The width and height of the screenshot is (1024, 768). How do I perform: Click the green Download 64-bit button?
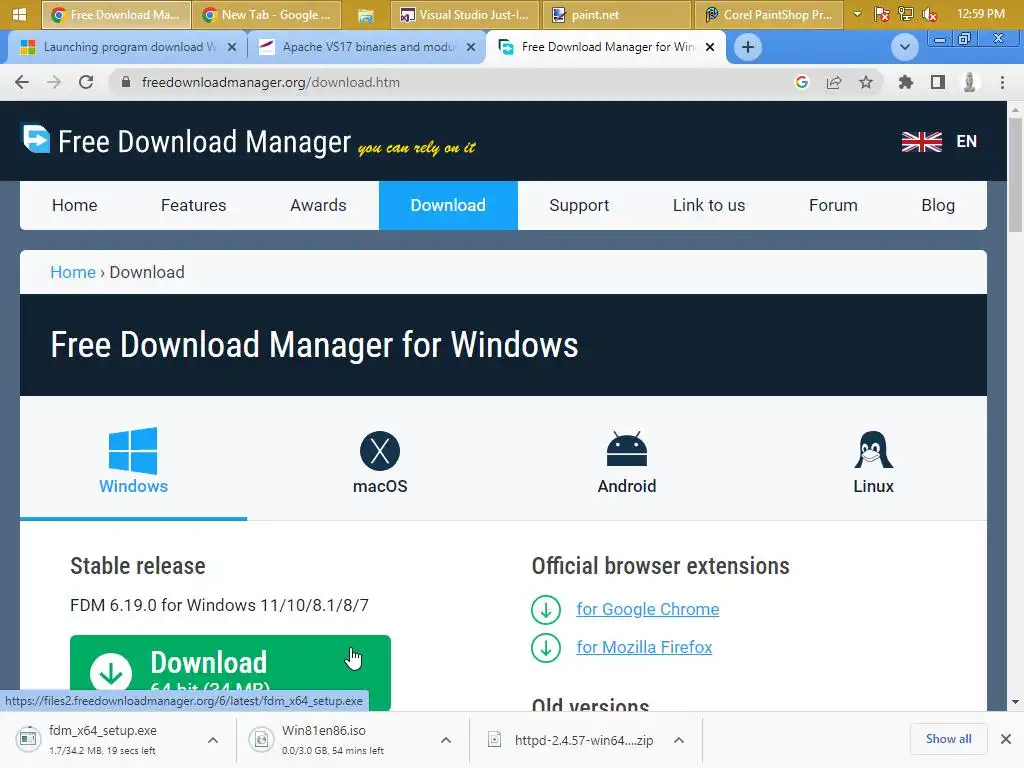230,673
